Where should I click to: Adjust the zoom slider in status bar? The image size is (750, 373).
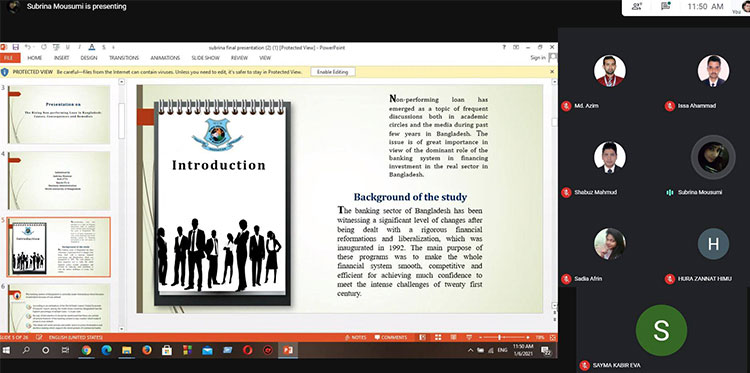point(499,338)
